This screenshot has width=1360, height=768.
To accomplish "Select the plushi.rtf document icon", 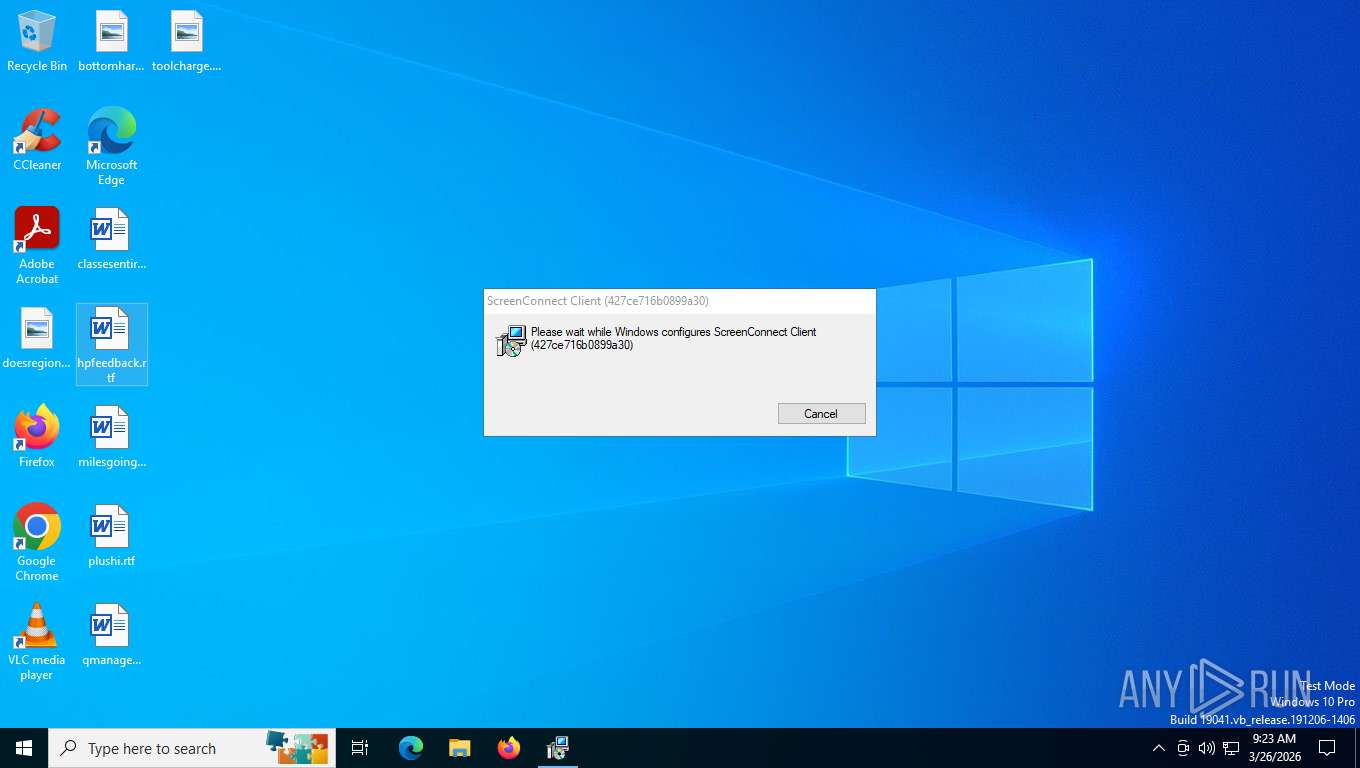I will [111, 536].
